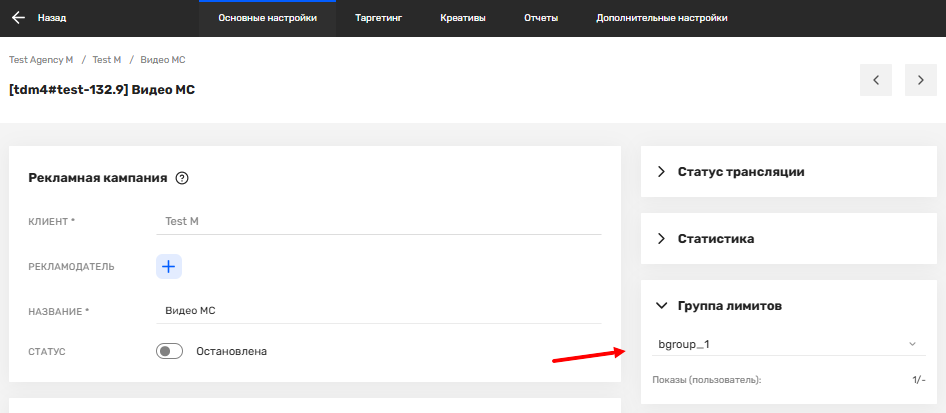Open the bgroup_1 limit group dropdown
946x413 pixels.
coord(789,344)
